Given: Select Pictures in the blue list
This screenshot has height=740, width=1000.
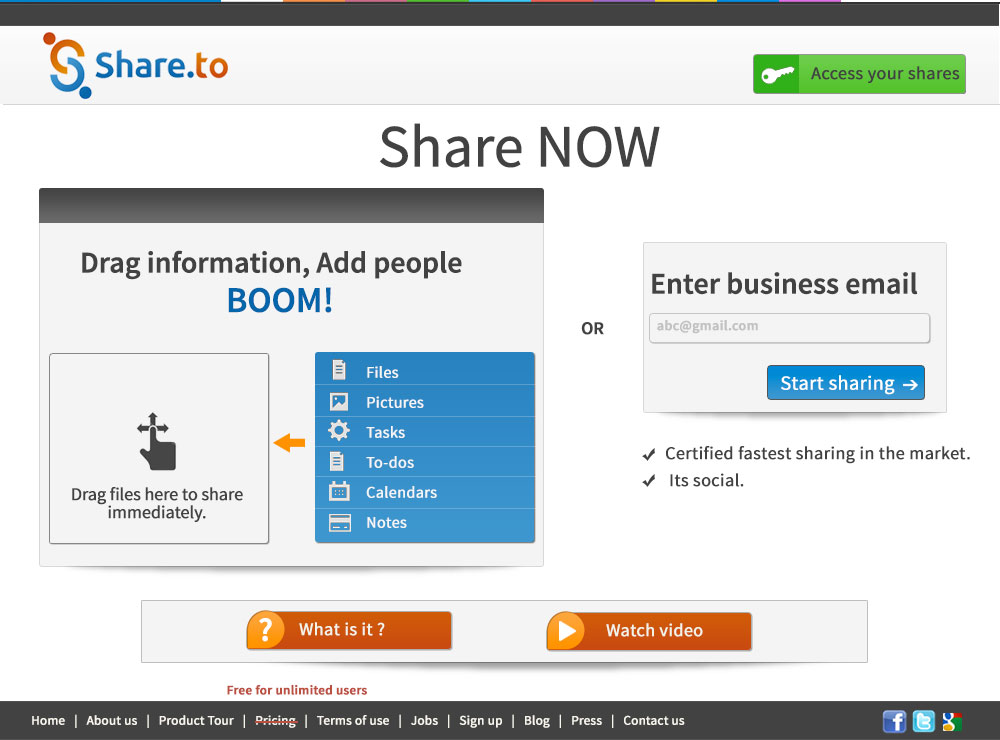Looking at the screenshot, I should coord(425,402).
